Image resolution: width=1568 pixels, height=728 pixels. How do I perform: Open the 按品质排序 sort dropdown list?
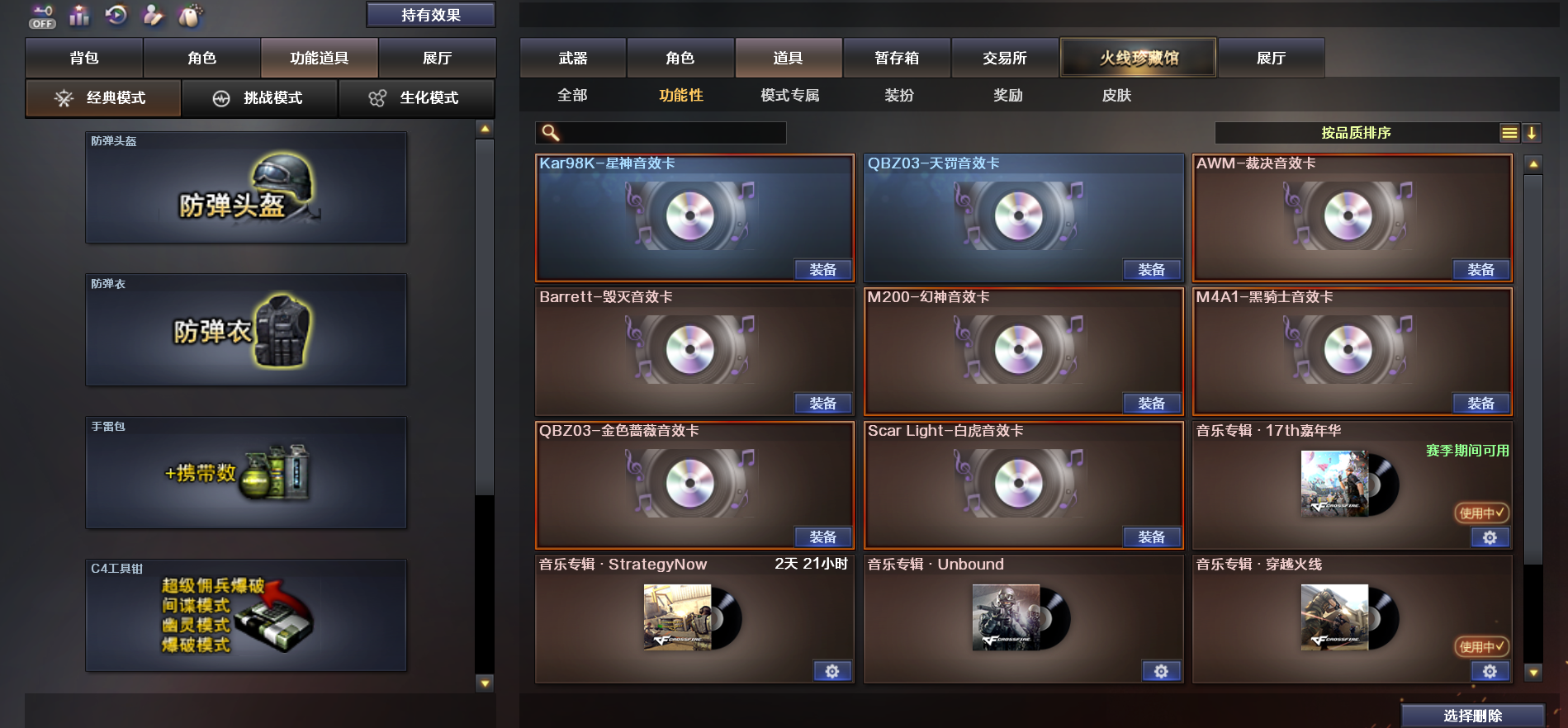(x=1509, y=133)
